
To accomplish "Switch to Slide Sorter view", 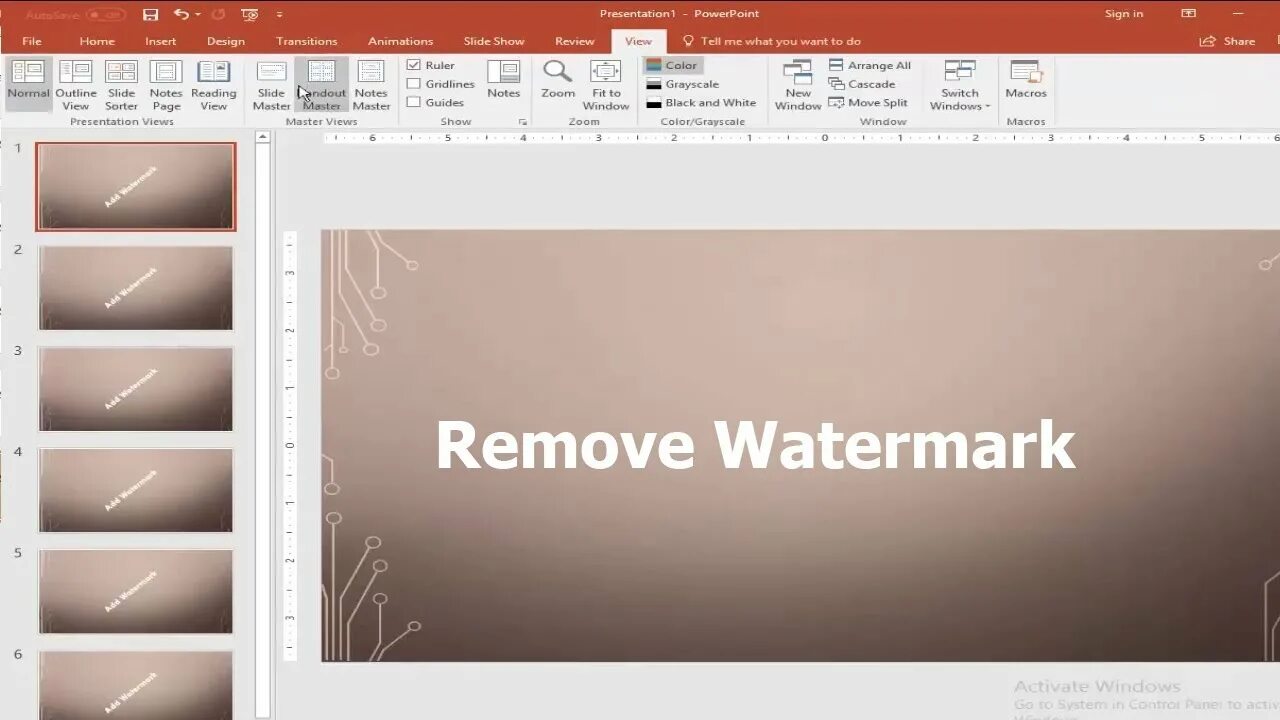I will click(x=121, y=83).
